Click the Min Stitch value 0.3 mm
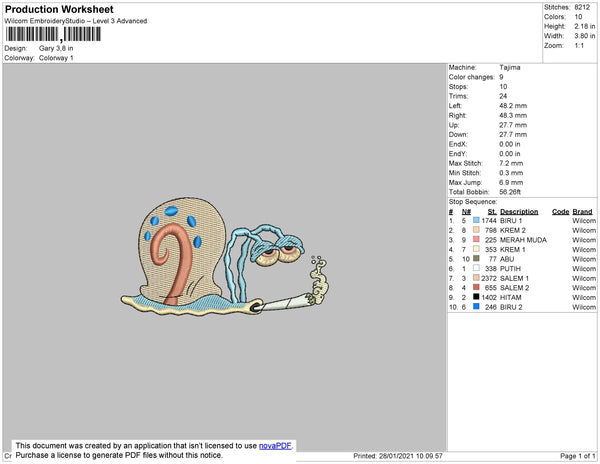Viewport: 600px width, 464px height. click(x=511, y=173)
